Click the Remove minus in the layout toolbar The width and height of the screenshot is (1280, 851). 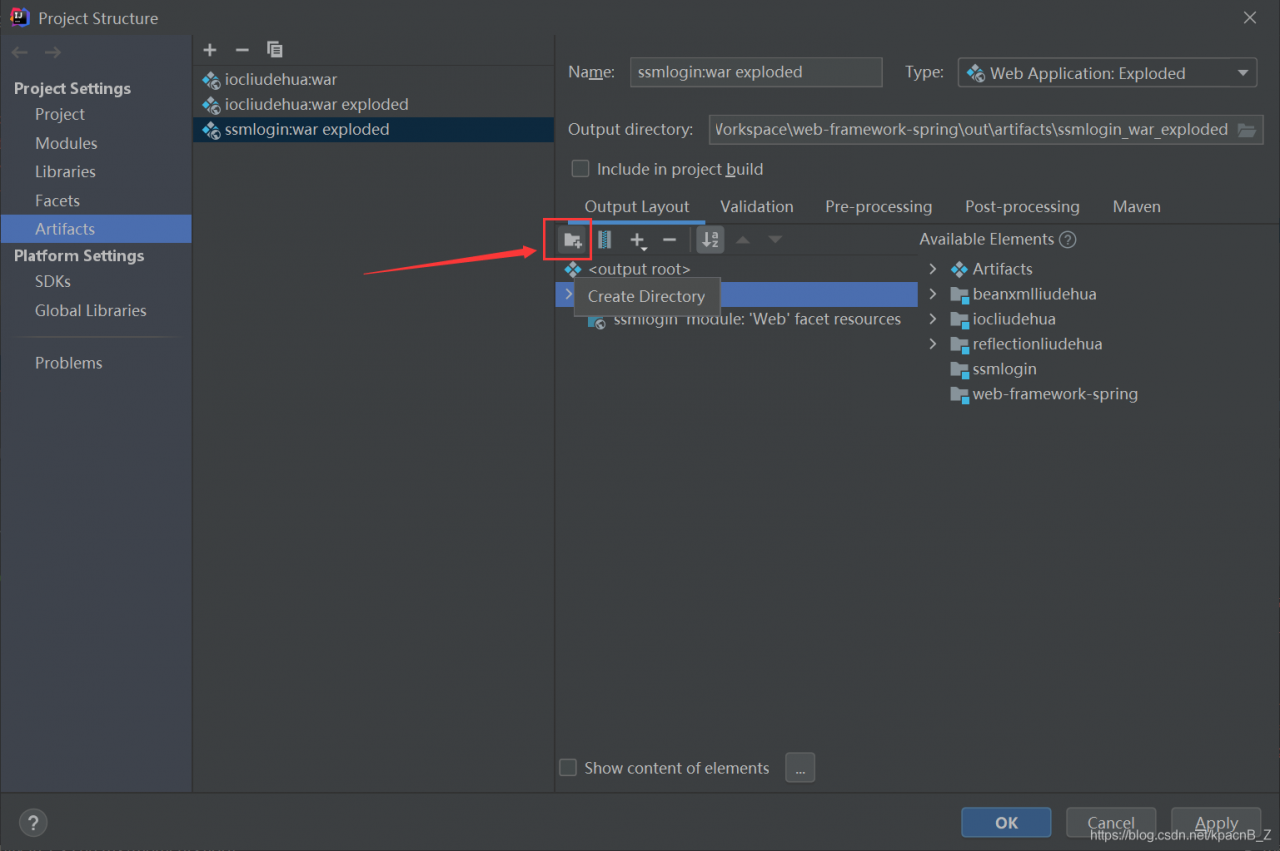coord(670,240)
